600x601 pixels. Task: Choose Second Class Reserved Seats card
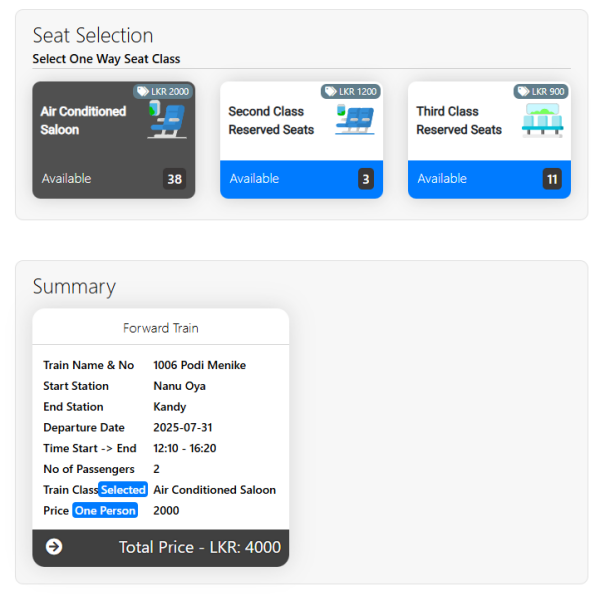tap(301, 140)
